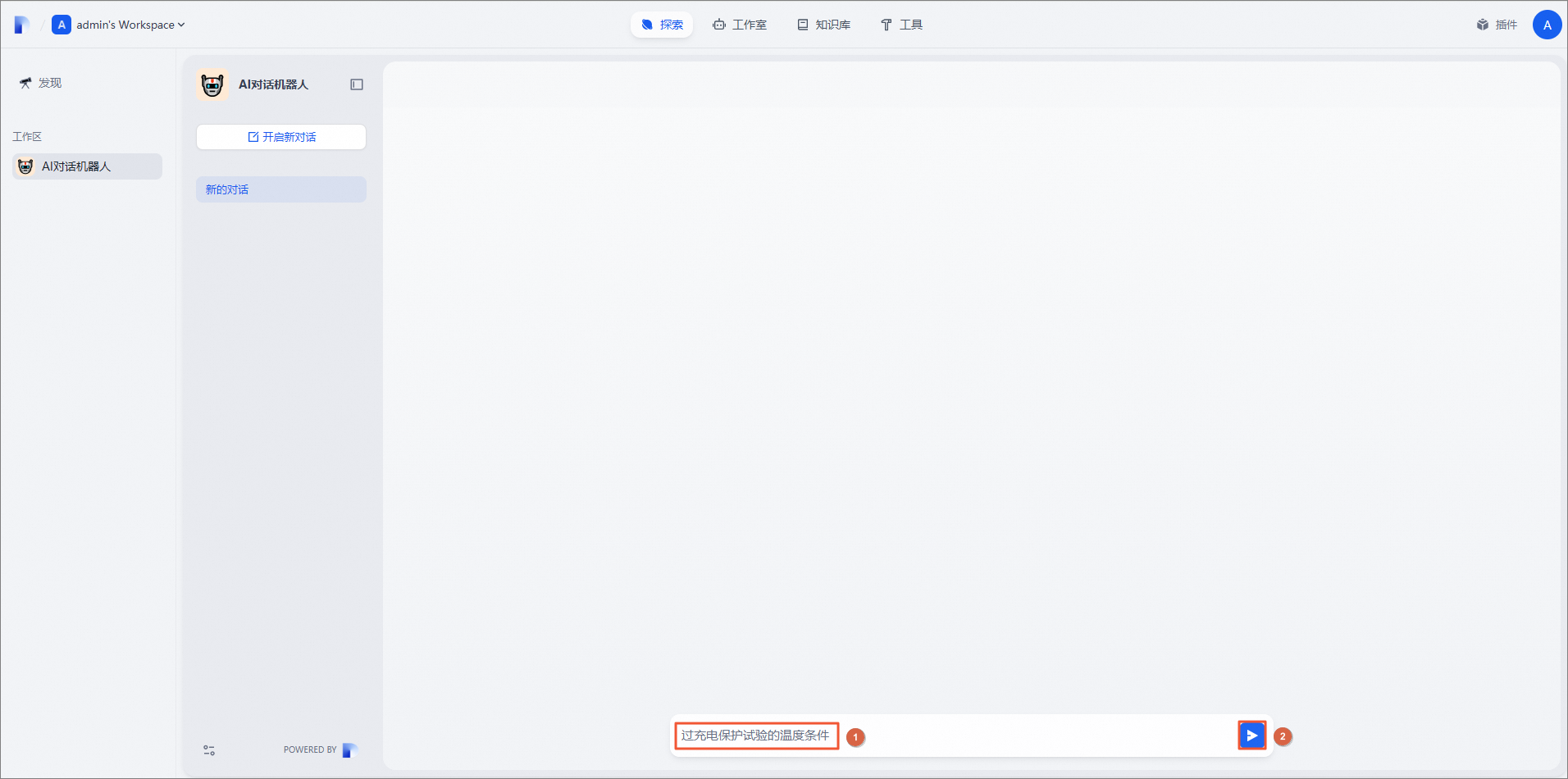Image resolution: width=1568 pixels, height=779 pixels.
Task: Click the robot avatar in chat sidebar header
Action: (212, 84)
